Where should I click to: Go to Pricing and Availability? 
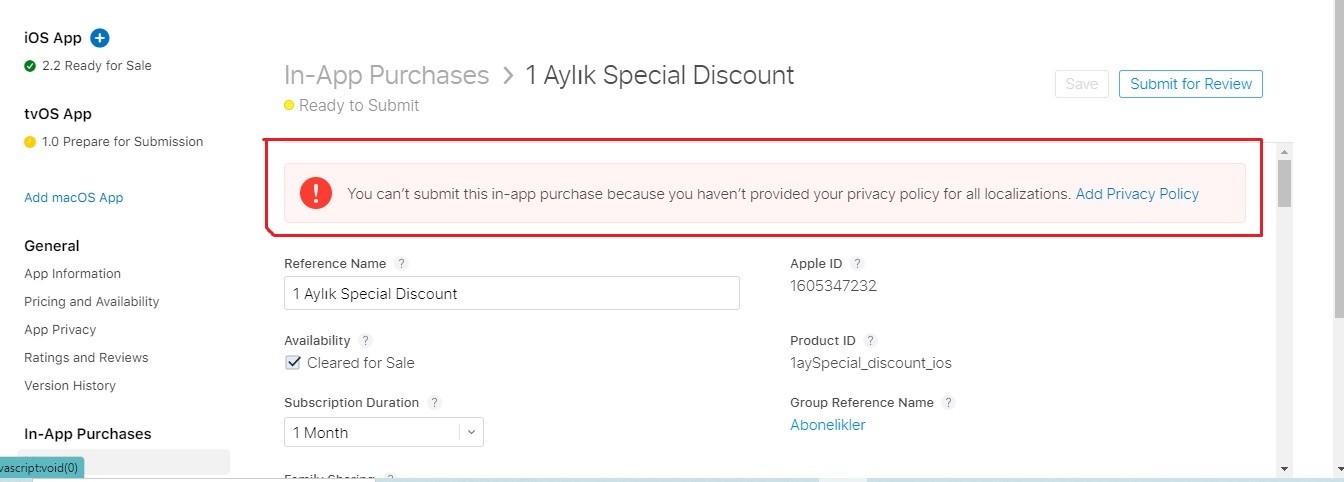point(91,302)
